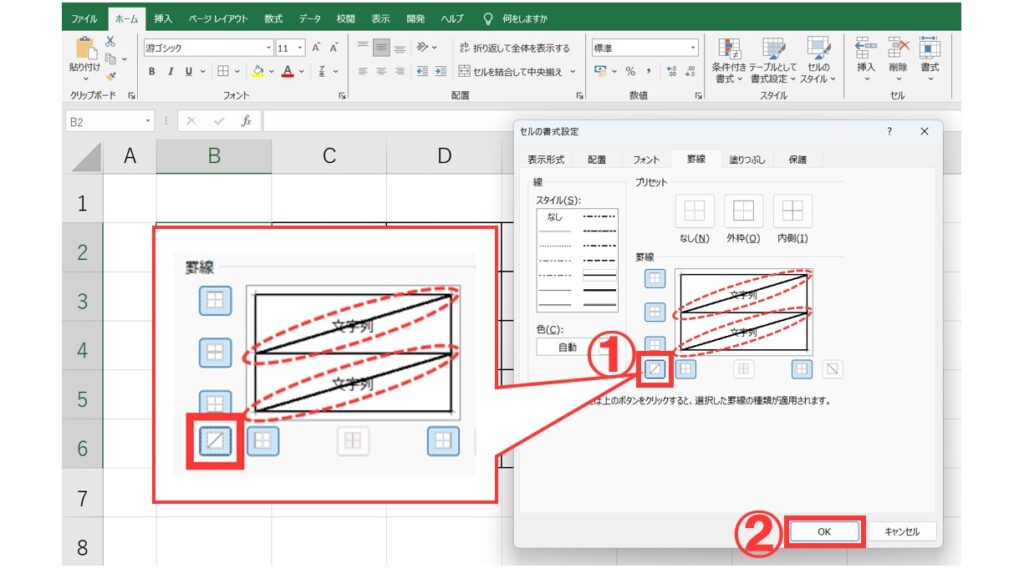Open the font size 11 dropdown
The image size is (1024, 569).
click(300, 48)
